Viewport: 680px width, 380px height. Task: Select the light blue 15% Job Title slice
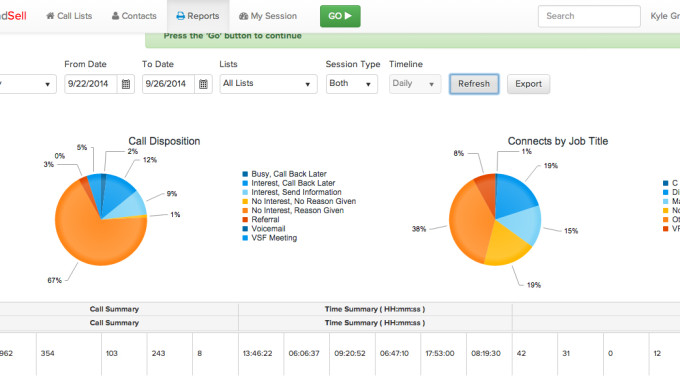523,223
